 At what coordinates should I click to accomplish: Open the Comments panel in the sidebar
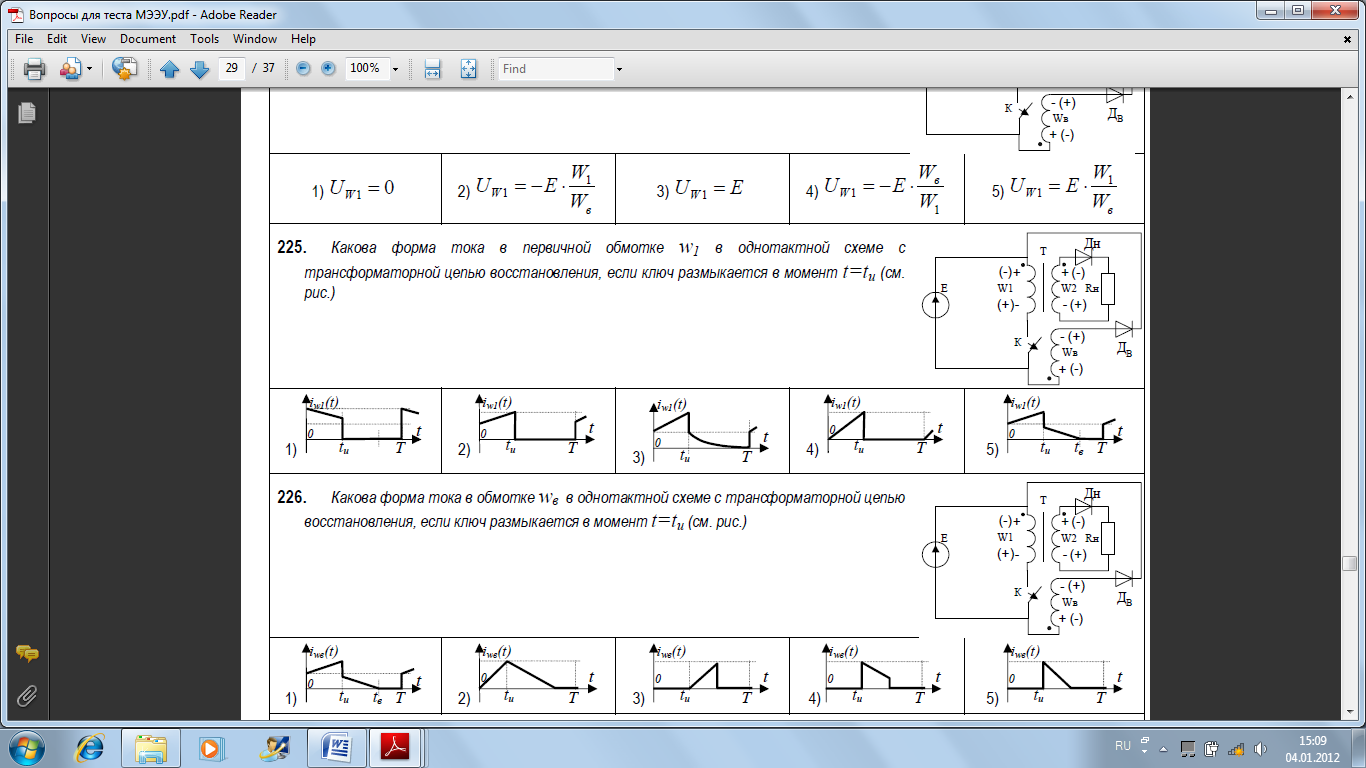(27, 654)
